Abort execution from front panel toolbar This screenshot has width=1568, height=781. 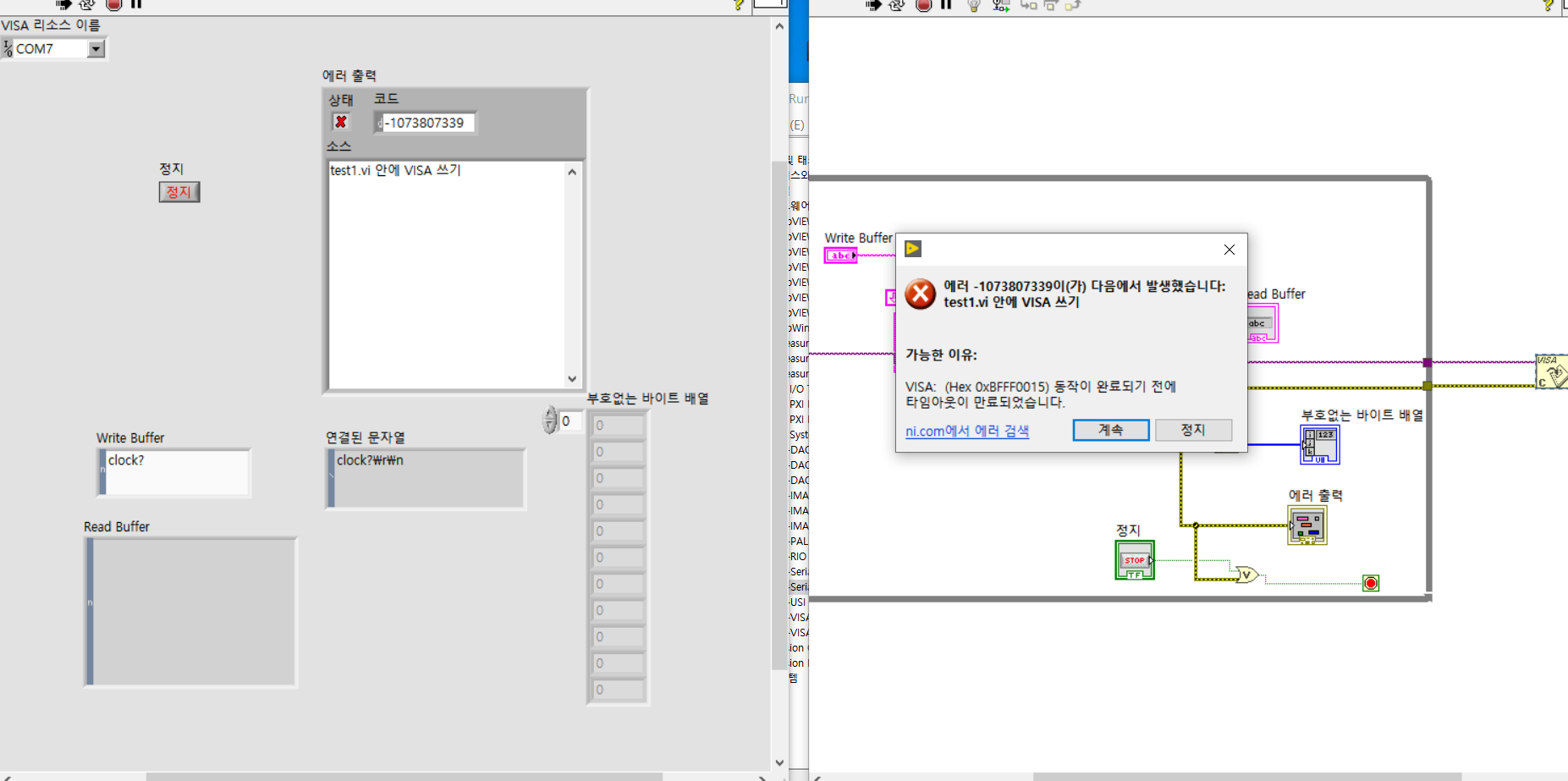click(114, 4)
